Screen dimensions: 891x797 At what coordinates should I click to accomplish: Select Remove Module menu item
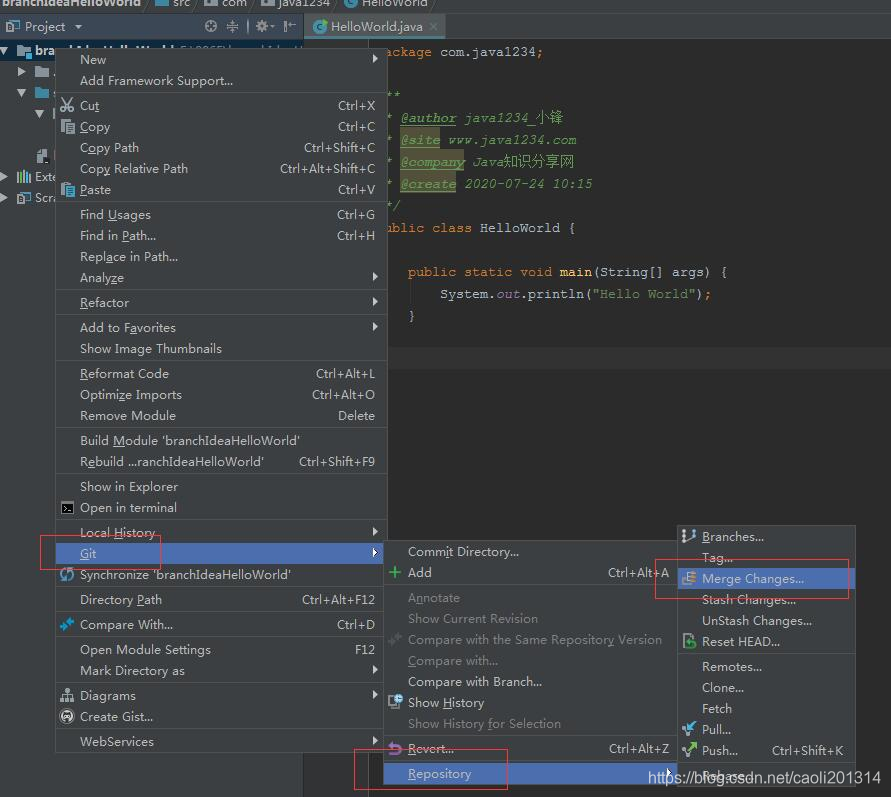(219, 416)
